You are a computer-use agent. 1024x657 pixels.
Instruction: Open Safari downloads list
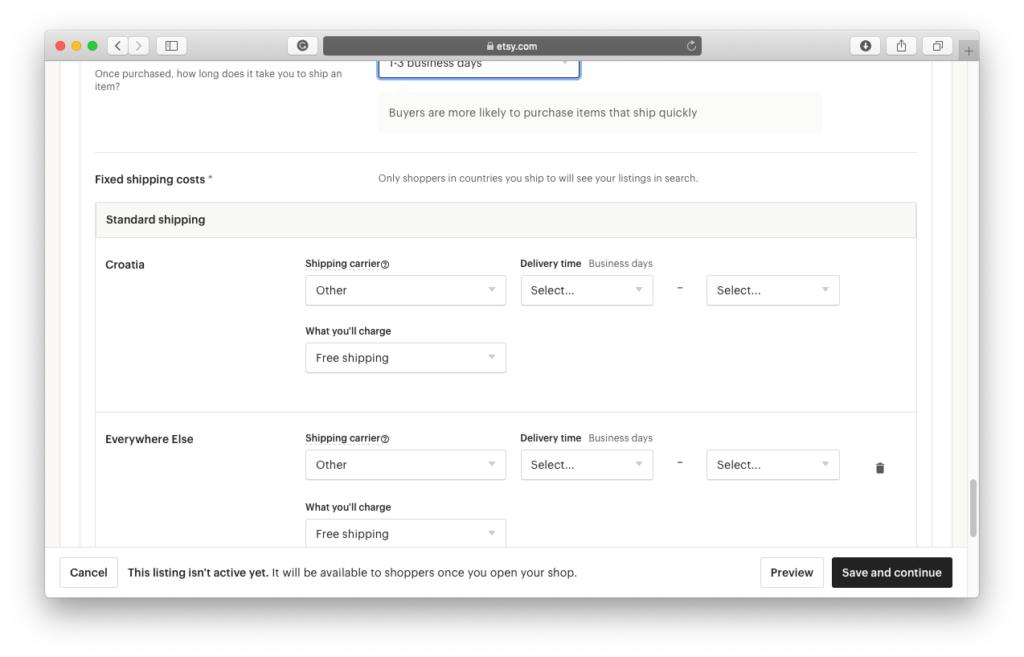(865, 46)
